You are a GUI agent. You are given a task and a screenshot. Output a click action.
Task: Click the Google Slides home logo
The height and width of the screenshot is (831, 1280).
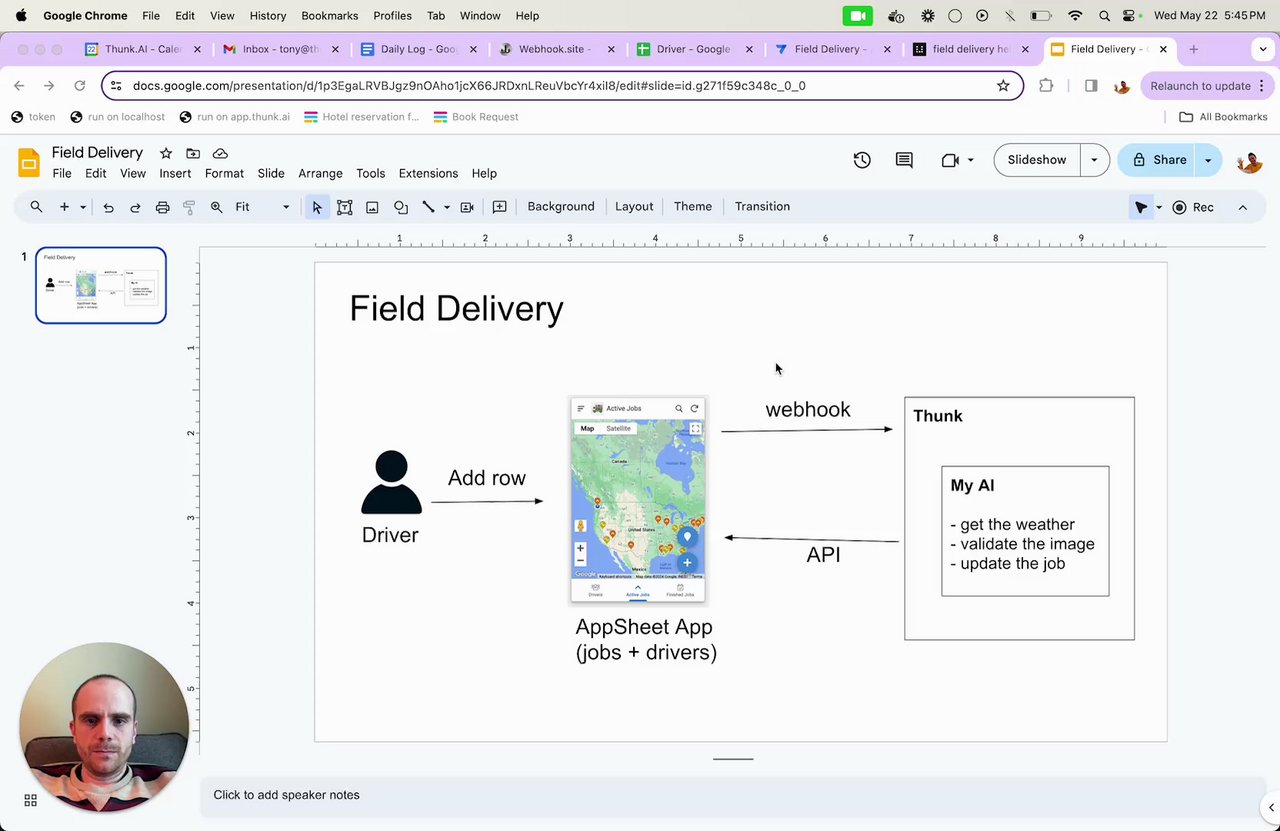click(x=29, y=162)
